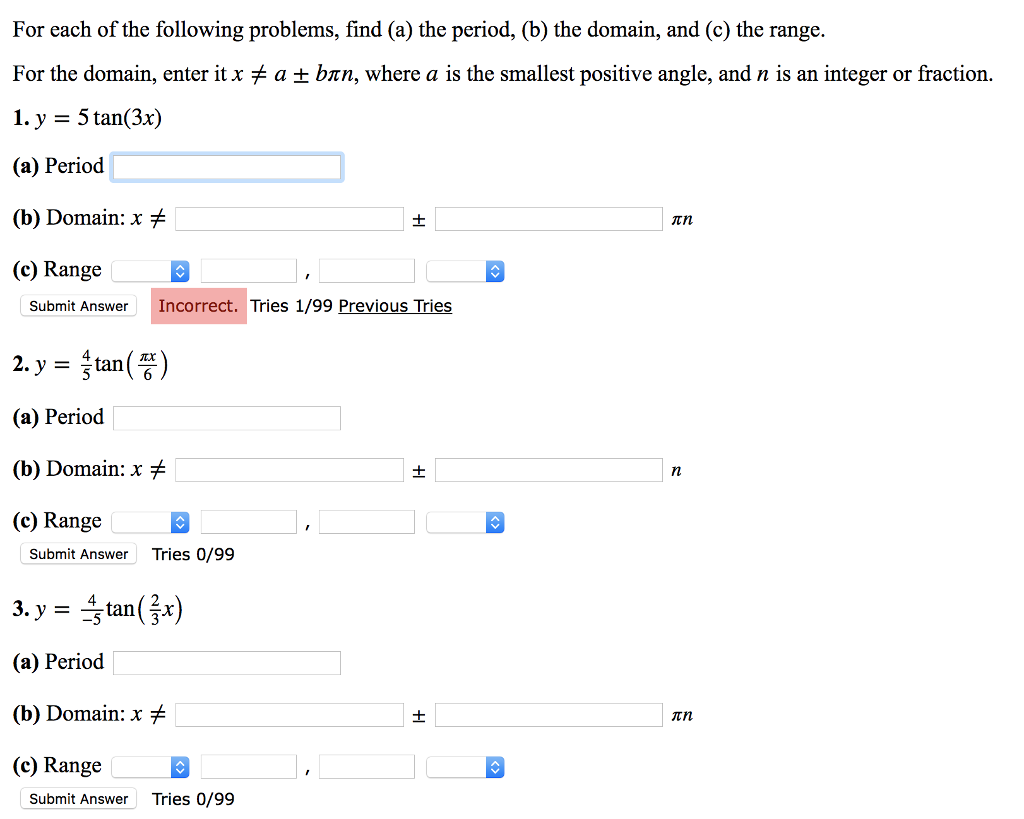Screen dimensions: 1024x819
Task: Submit the answer for problem 2
Action: tap(78, 553)
